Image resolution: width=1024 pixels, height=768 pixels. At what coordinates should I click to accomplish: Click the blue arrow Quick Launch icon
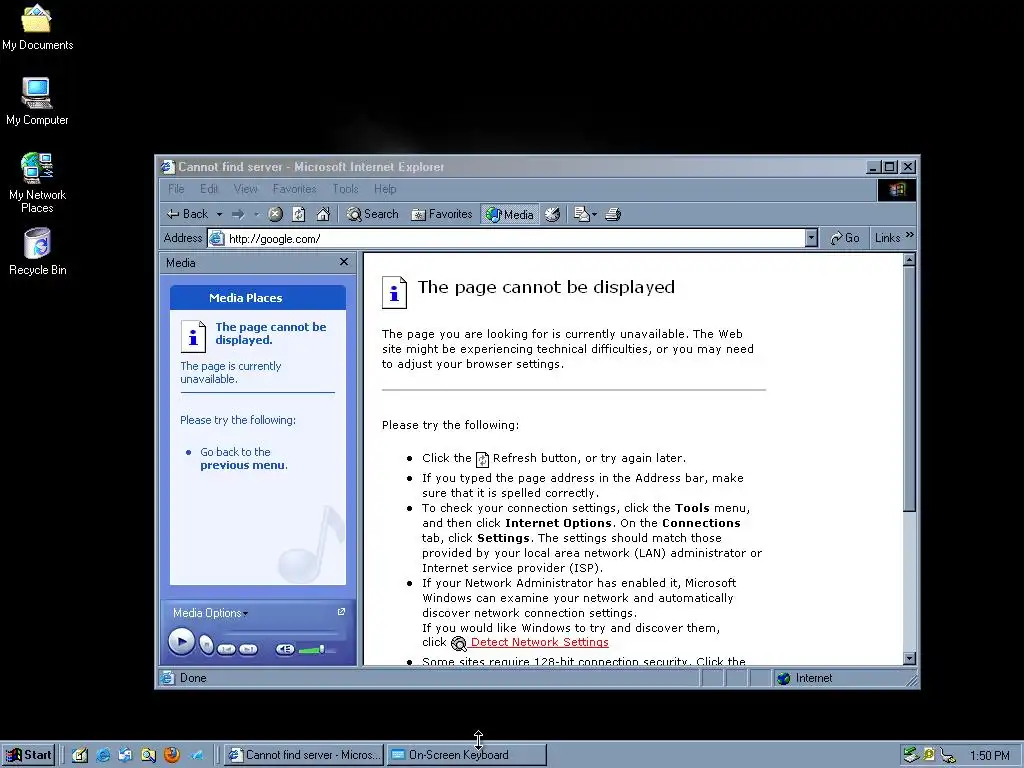point(196,755)
